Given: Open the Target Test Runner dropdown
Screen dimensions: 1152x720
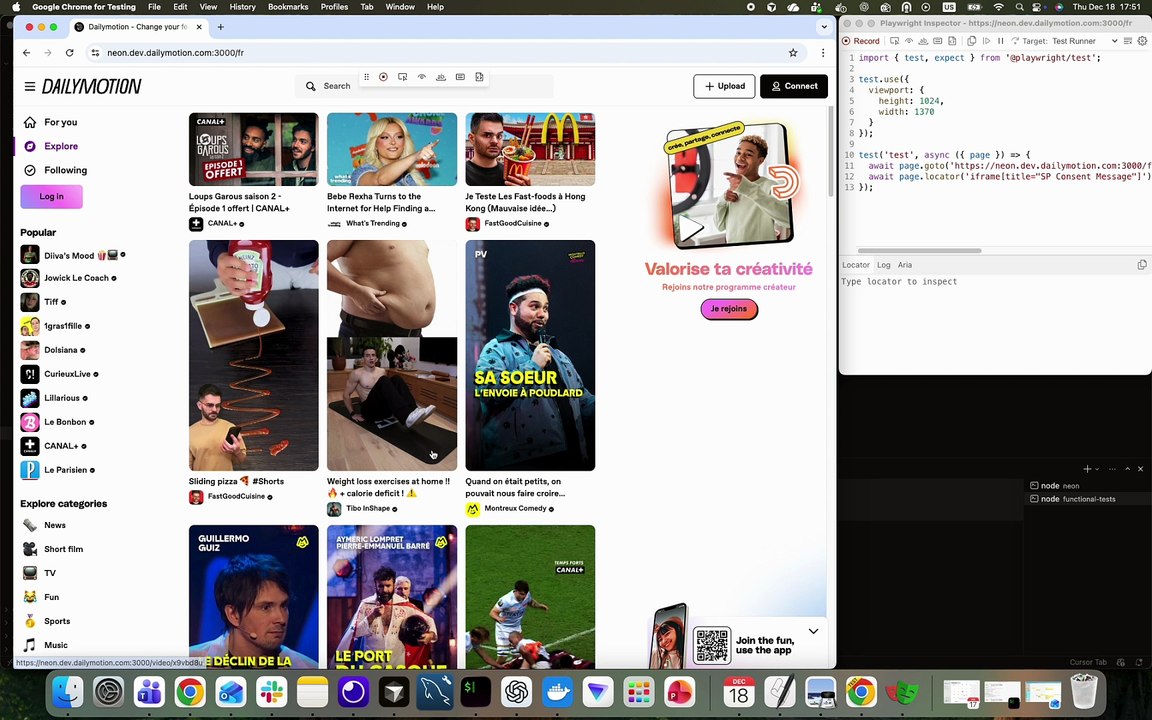Looking at the screenshot, I should [x=1084, y=41].
